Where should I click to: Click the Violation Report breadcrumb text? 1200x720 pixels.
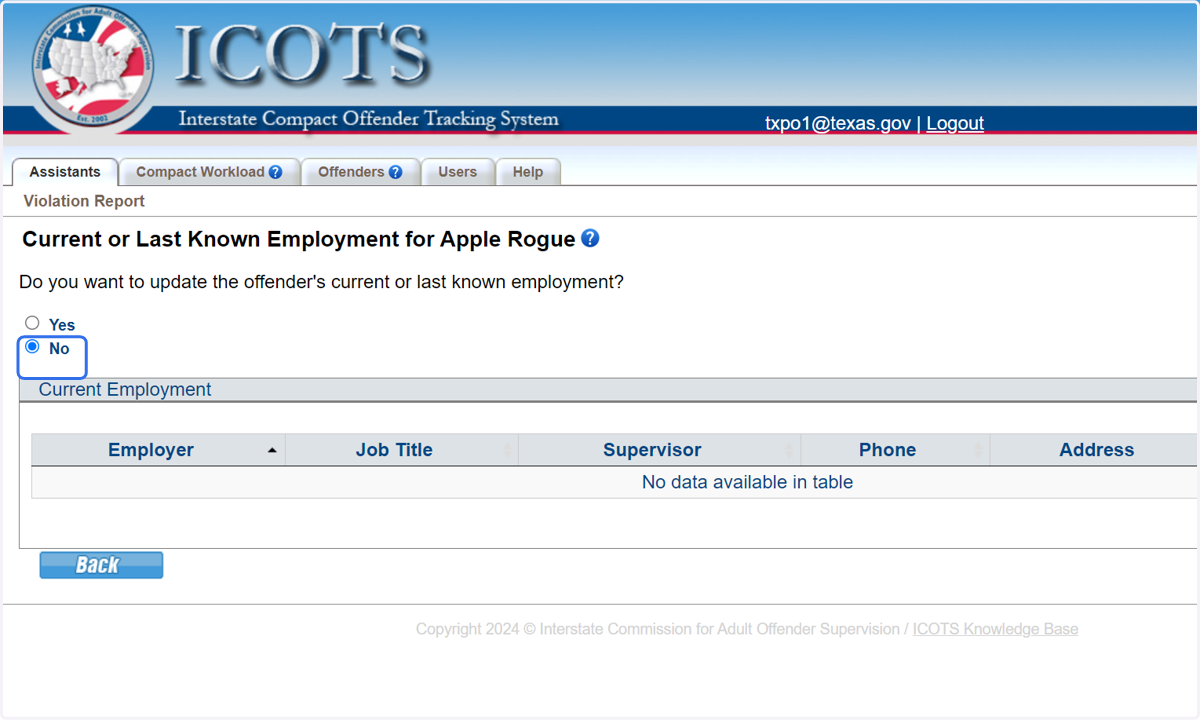(84, 201)
